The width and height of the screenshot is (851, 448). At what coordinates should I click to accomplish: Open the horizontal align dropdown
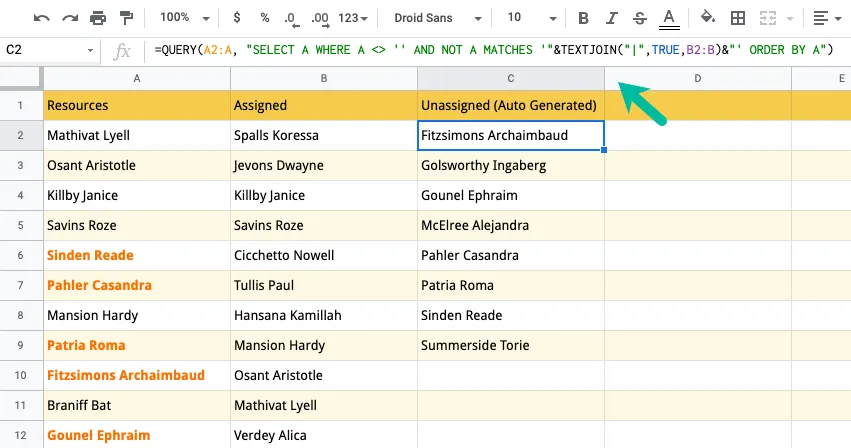tap(827, 18)
